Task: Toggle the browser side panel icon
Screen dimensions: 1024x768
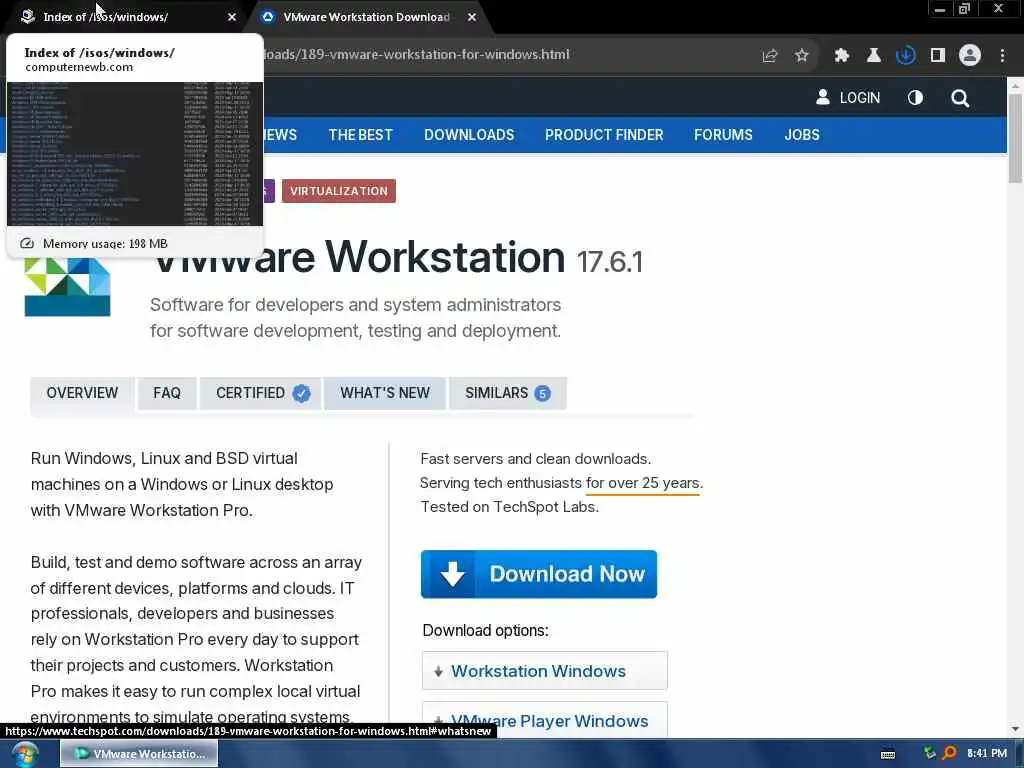Action: coord(938,56)
